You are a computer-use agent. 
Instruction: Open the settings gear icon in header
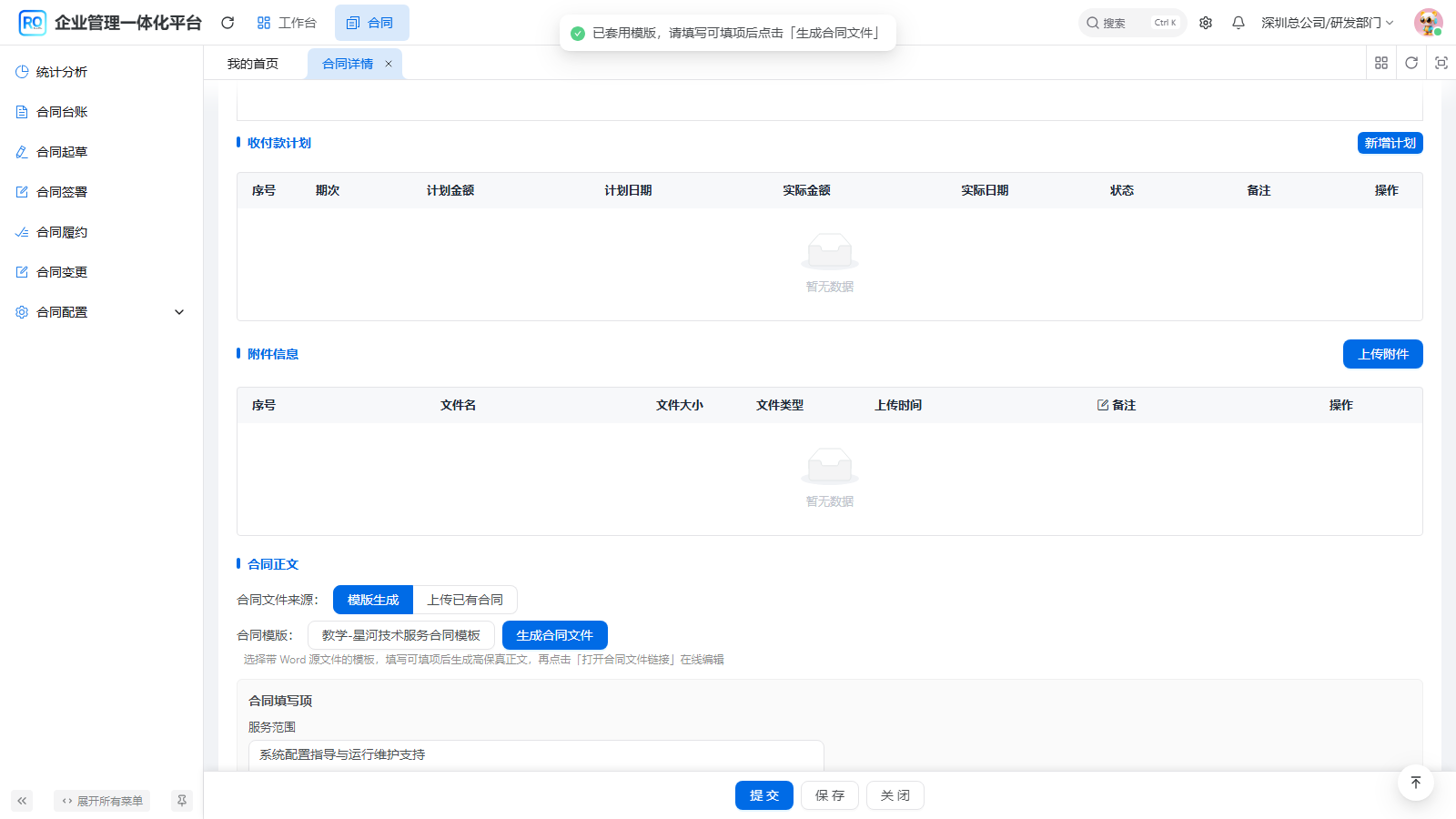pos(1206,23)
